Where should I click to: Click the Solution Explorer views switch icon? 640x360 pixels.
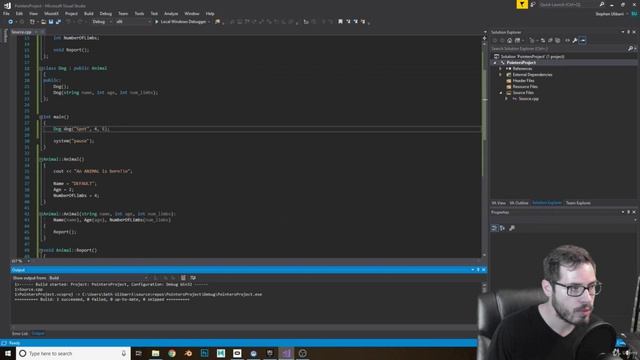(x=518, y=40)
